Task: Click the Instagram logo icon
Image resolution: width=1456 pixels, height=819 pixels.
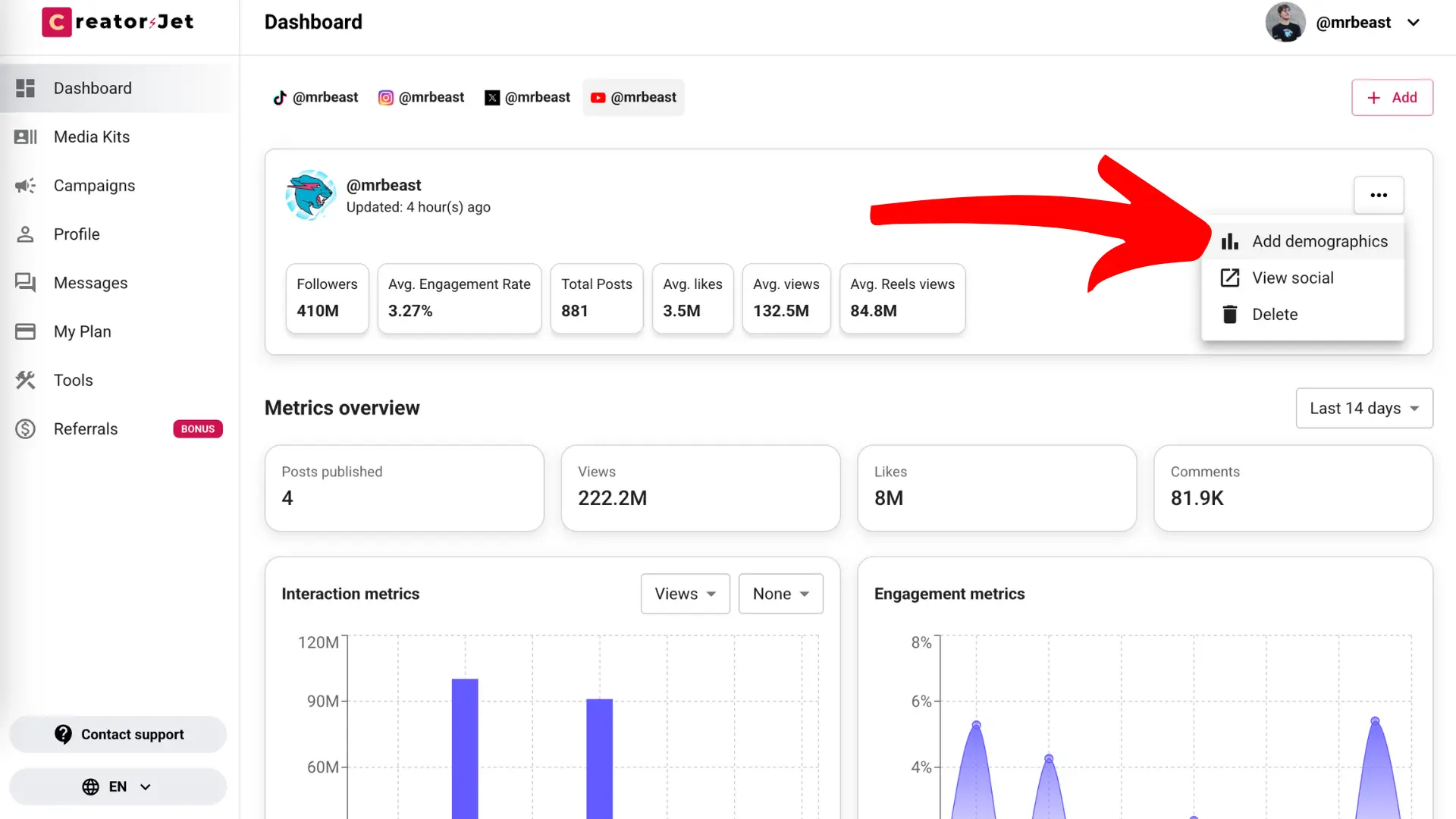Action: [386, 98]
